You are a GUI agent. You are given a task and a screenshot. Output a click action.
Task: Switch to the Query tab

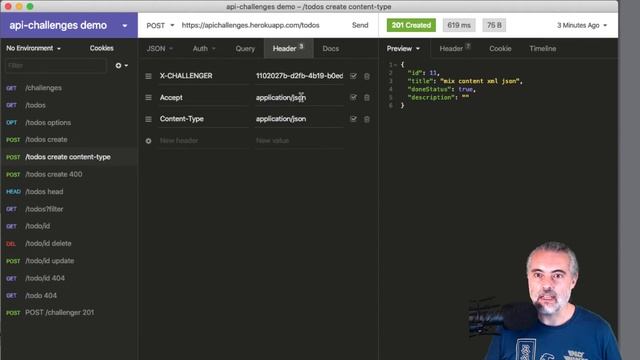(x=245, y=49)
